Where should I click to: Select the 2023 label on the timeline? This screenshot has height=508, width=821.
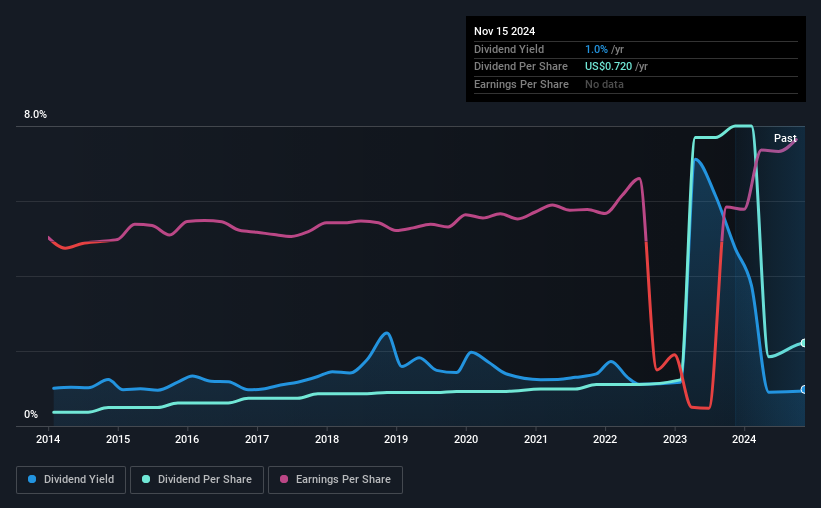tap(675, 439)
